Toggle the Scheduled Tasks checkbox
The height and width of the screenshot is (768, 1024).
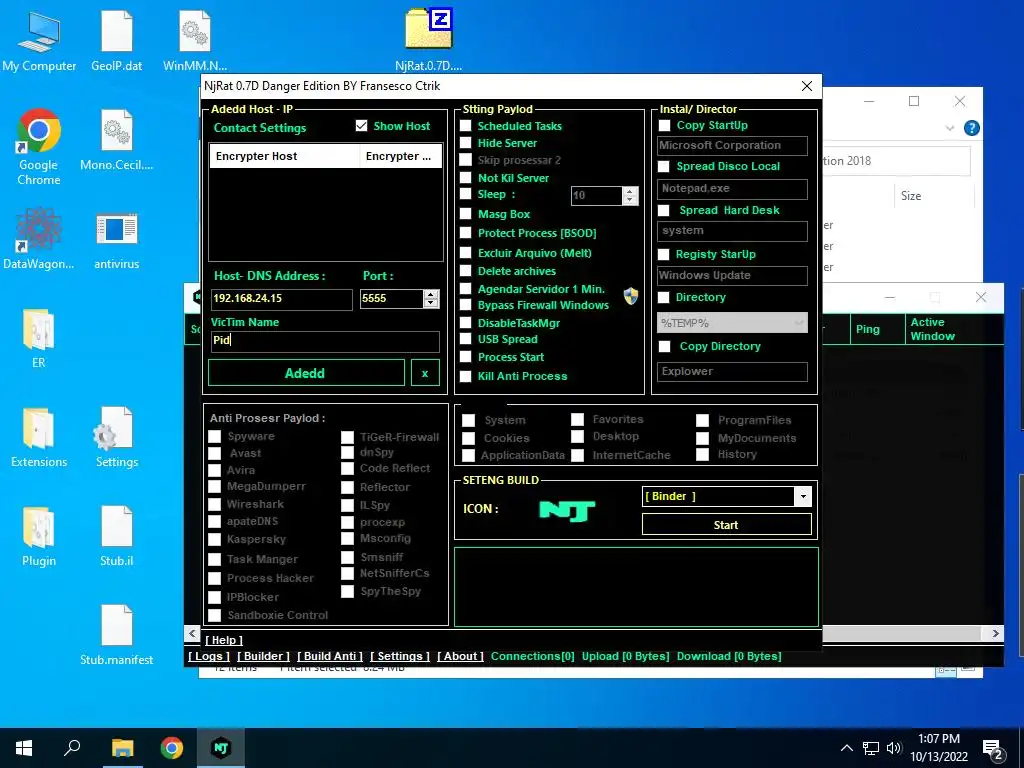pos(466,125)
